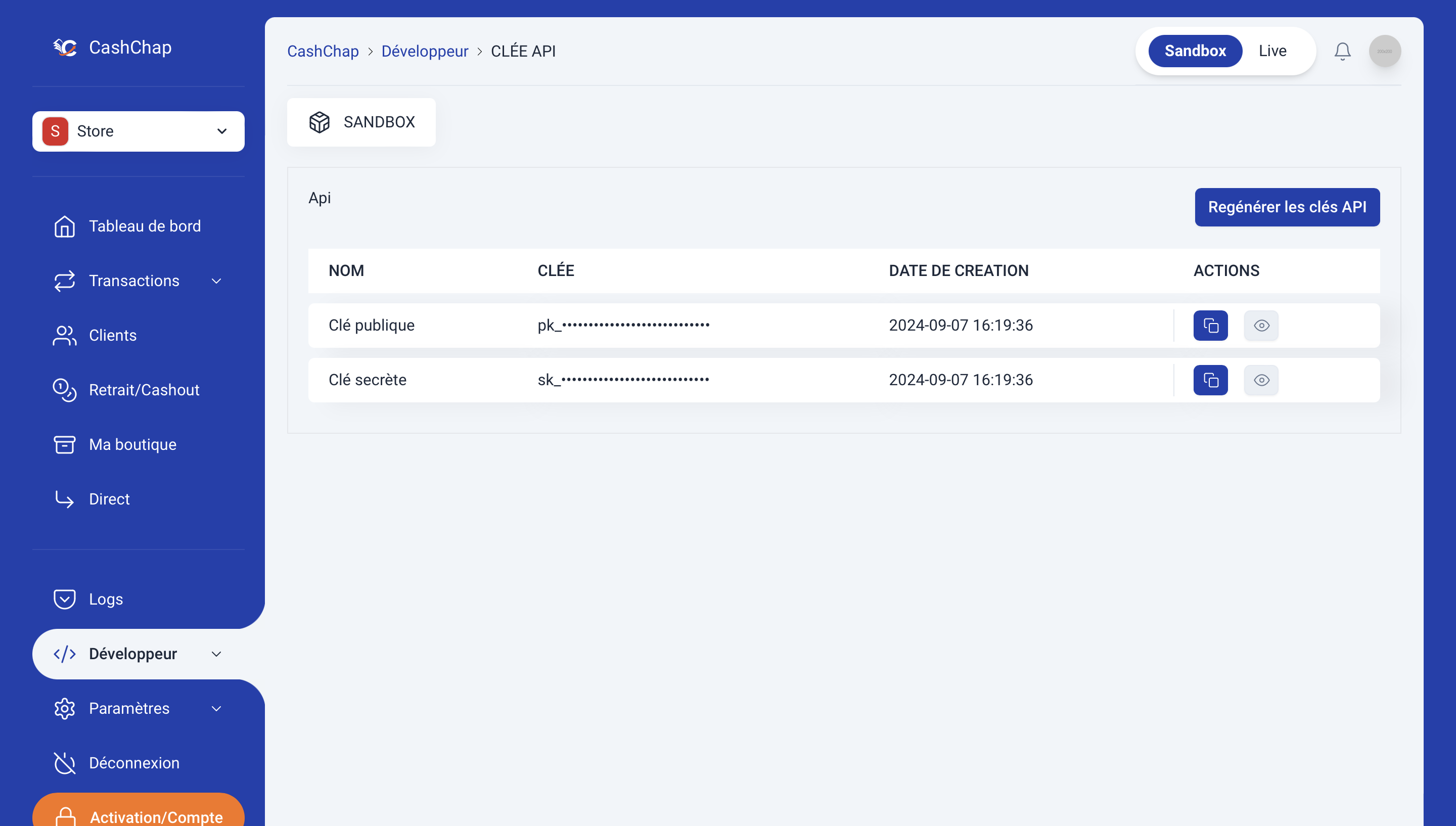Reveal the public key with the eye icon

tap(1260, 325)
